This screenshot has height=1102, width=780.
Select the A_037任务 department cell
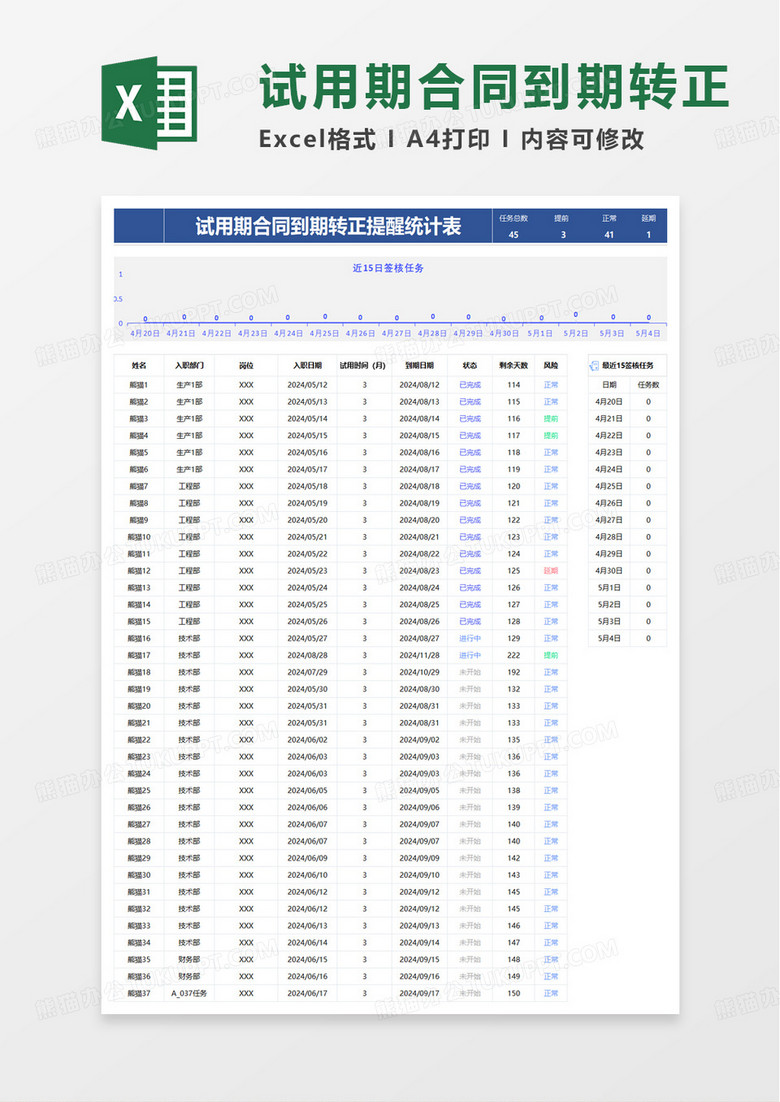189,993
